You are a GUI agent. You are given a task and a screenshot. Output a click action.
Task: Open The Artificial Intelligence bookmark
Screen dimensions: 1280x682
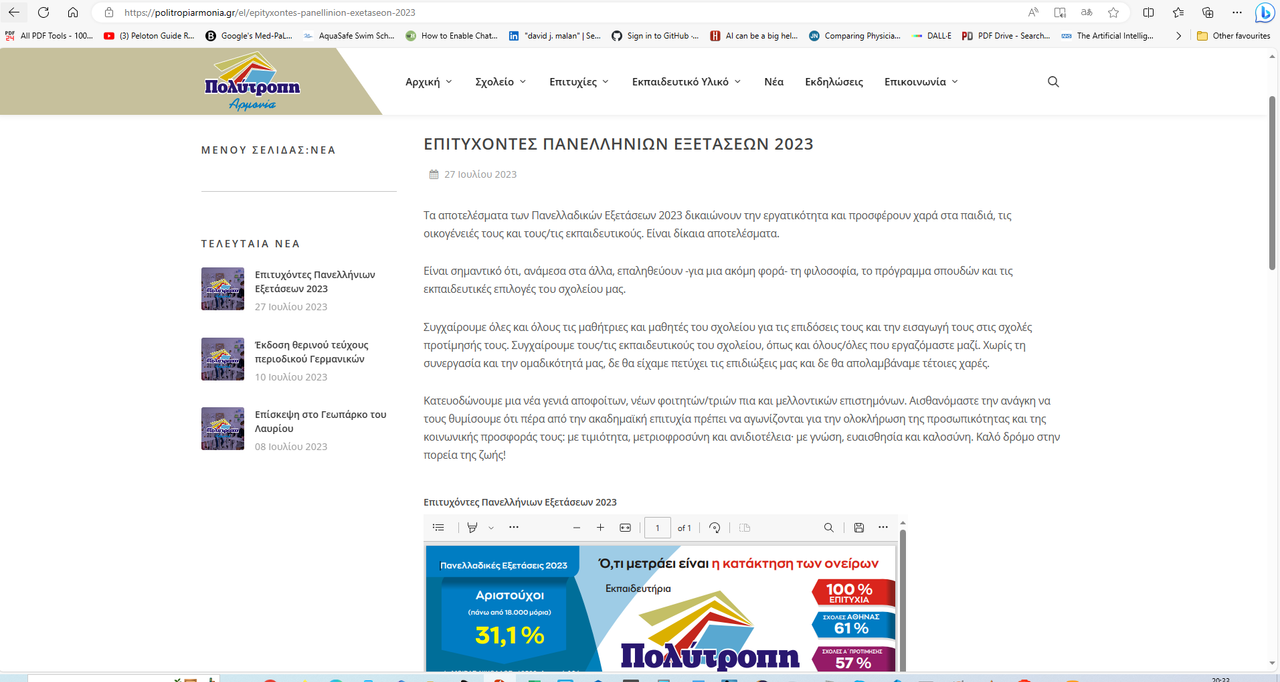click(x=1107, y=35)
